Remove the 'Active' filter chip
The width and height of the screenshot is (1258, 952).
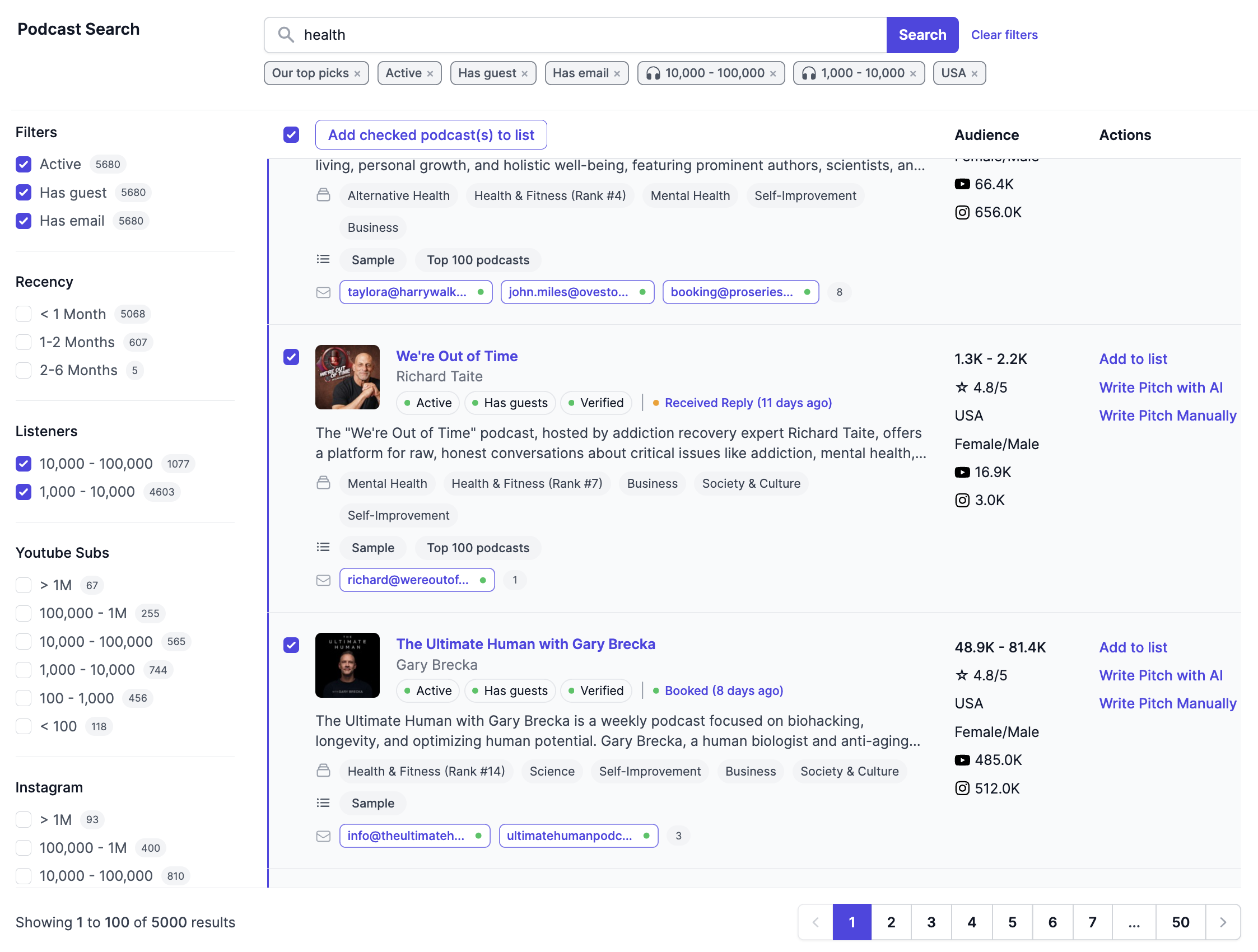(x=430, y=74)
